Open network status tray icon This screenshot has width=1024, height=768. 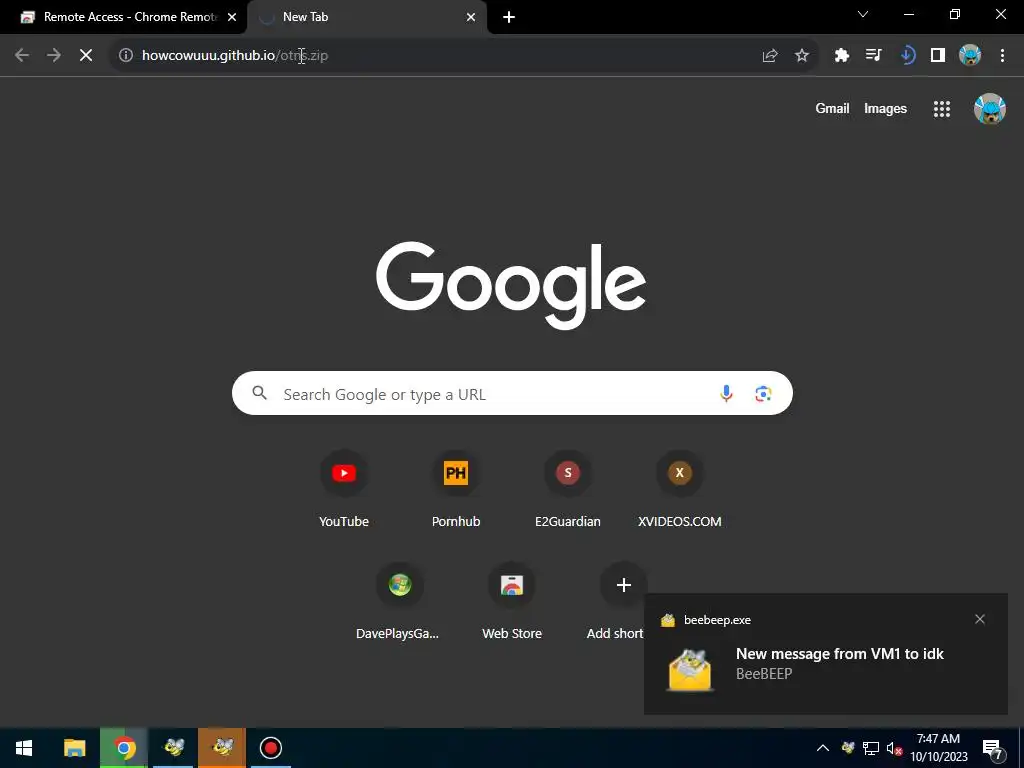click(871, 748)
